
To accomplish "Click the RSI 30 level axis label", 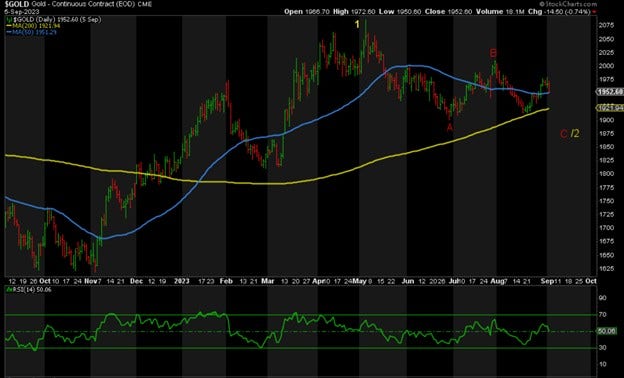I will click(x=603, y=348).
